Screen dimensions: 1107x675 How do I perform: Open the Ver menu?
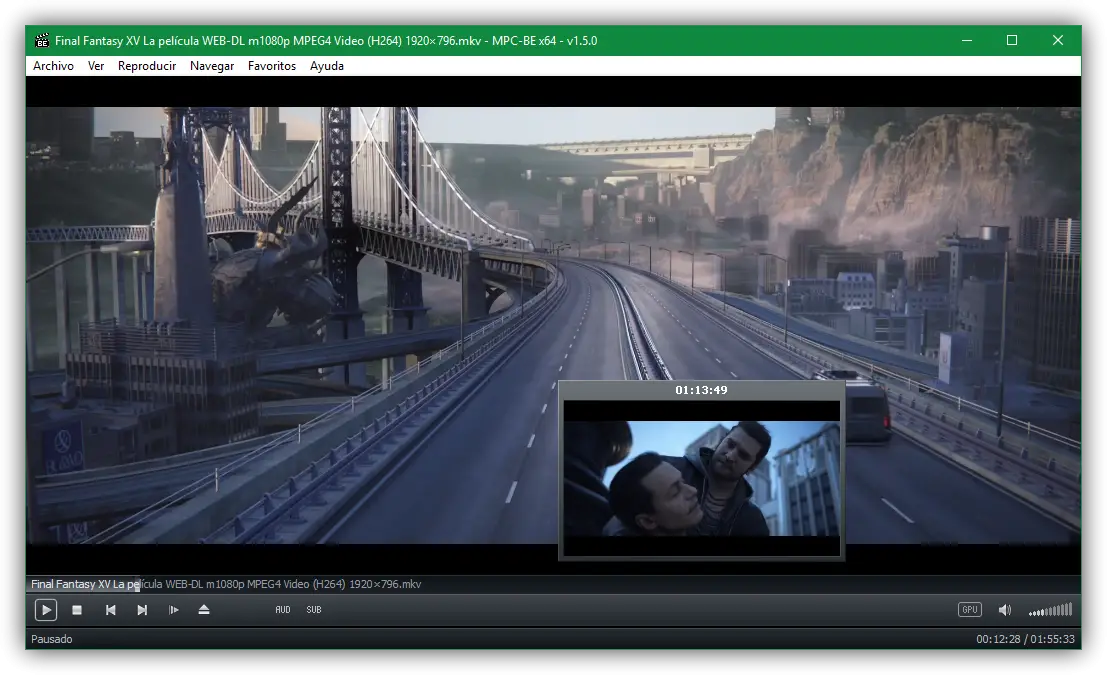click(x=96, y=66)
